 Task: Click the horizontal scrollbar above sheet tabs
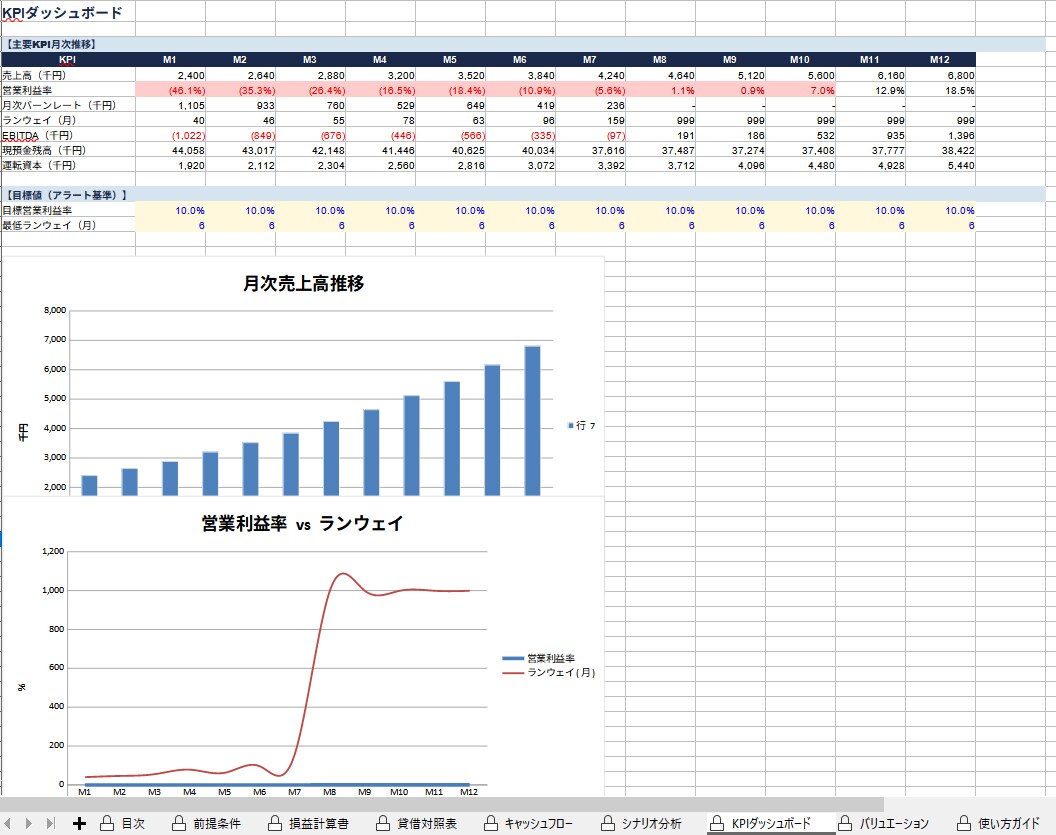point(442,804)
